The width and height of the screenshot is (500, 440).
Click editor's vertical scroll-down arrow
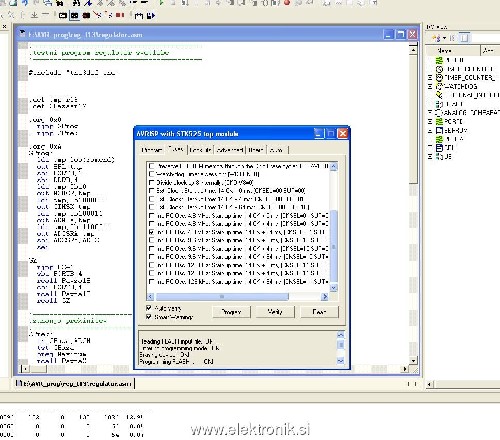(413, 361)
